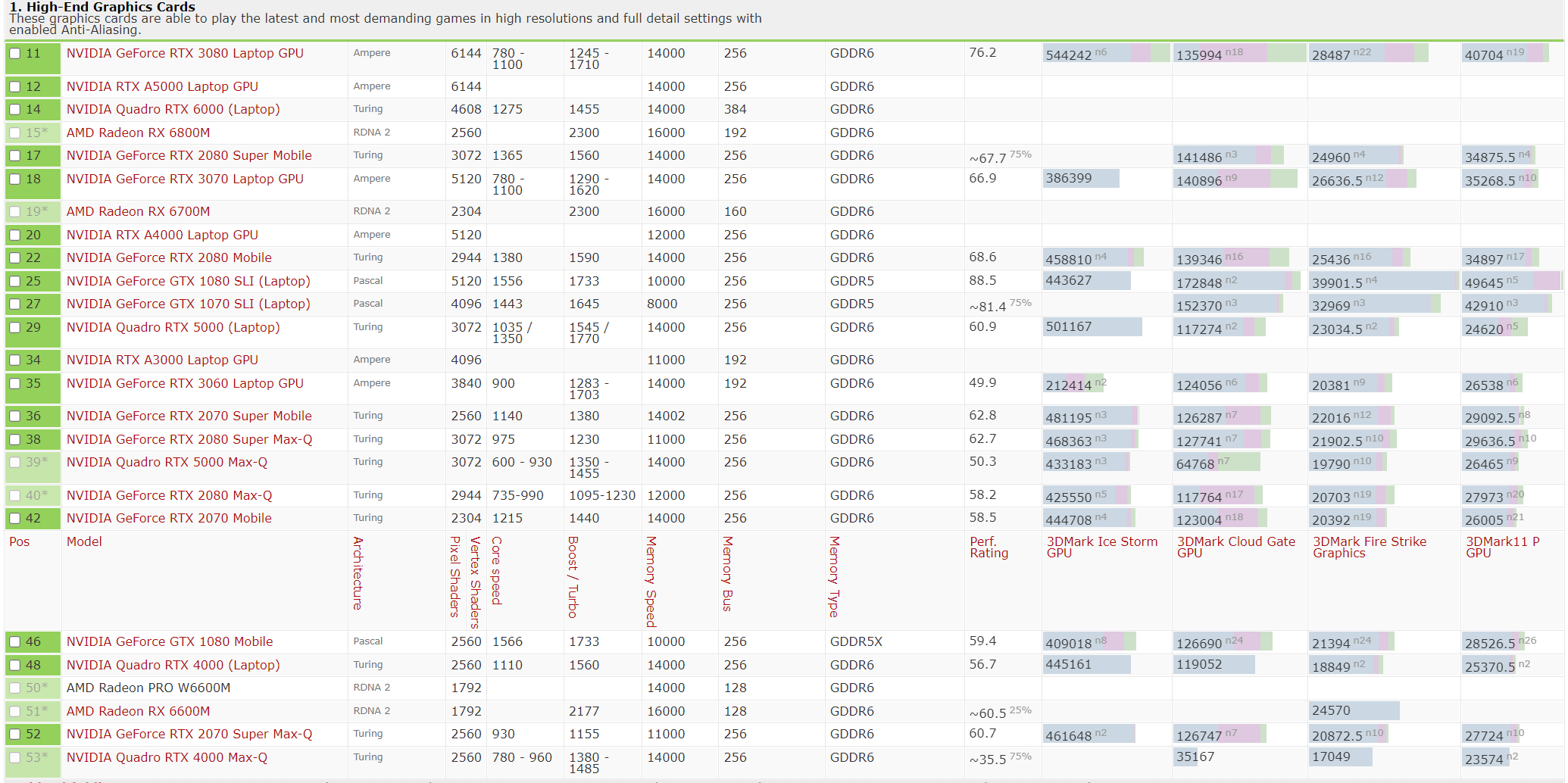Click the 24570 Fire Strike bar for RX 6600M
Viewport: 1568px width, 783px height.
pyautogui.click(x=1354, y=711)
